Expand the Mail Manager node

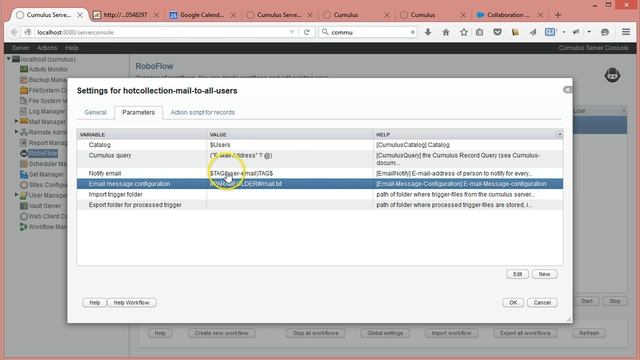[16, 121]
